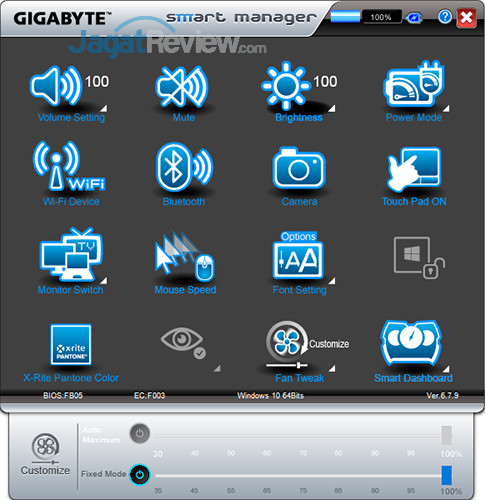The height and width of the screenshot is (500, 485).
Task: Launch the X-Rite Pantone Color icon
Action: click(71, 345)
